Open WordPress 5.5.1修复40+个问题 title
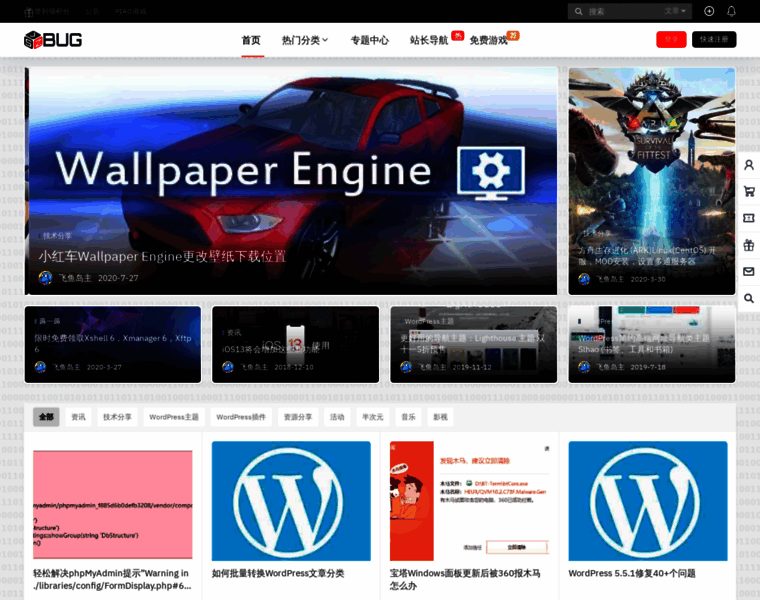This screenshot has width=760, height=600. click(632, 573)
